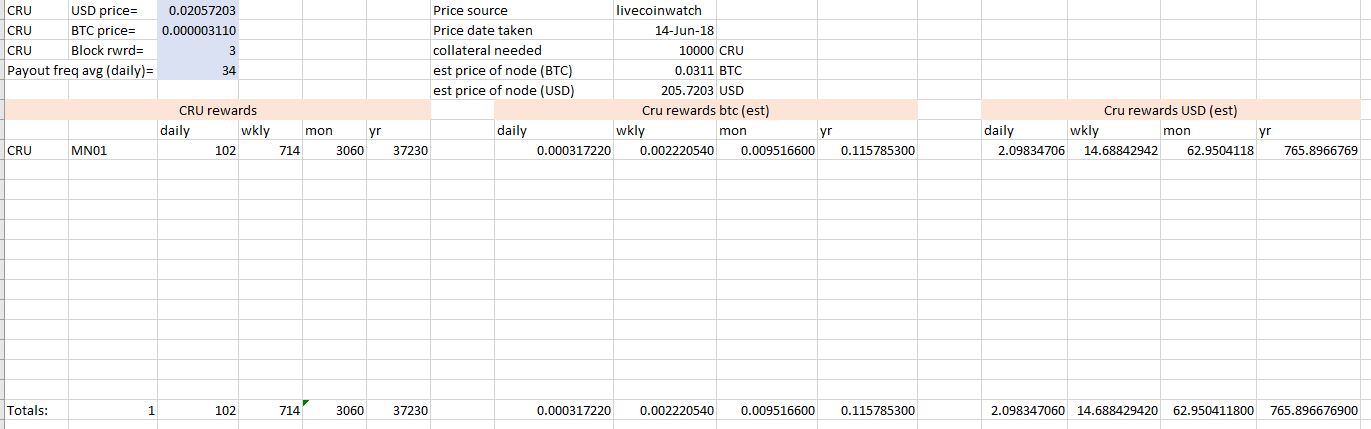Image resolution: width=1371 pixels, height=429 pixels.
Task: Select the 'Block rwrd=' label cell
Action: (x=113, y=50)
